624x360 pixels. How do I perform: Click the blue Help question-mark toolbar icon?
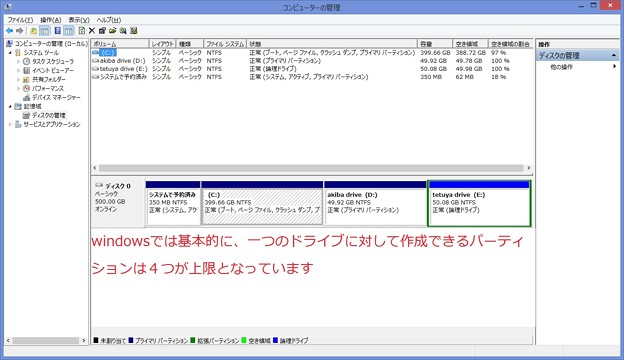point(58,31)
